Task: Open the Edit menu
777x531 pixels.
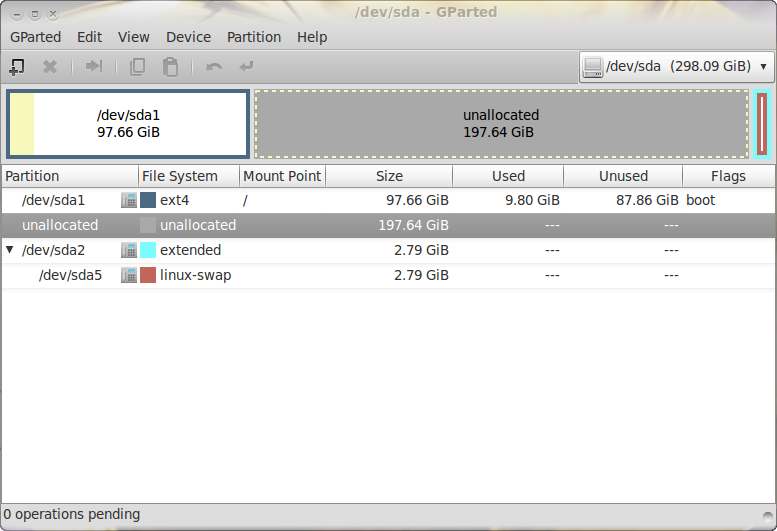Action: (x=90, y=37)
